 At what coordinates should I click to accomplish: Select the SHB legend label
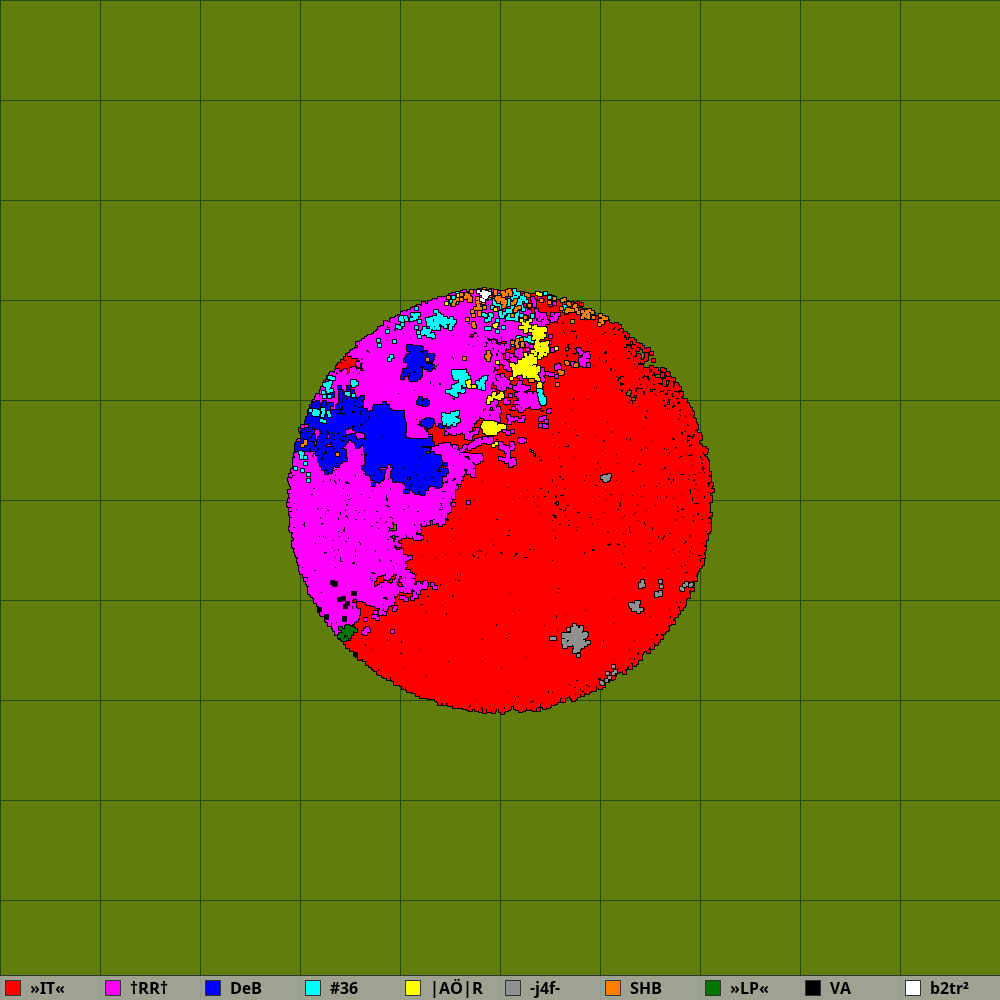645,989
